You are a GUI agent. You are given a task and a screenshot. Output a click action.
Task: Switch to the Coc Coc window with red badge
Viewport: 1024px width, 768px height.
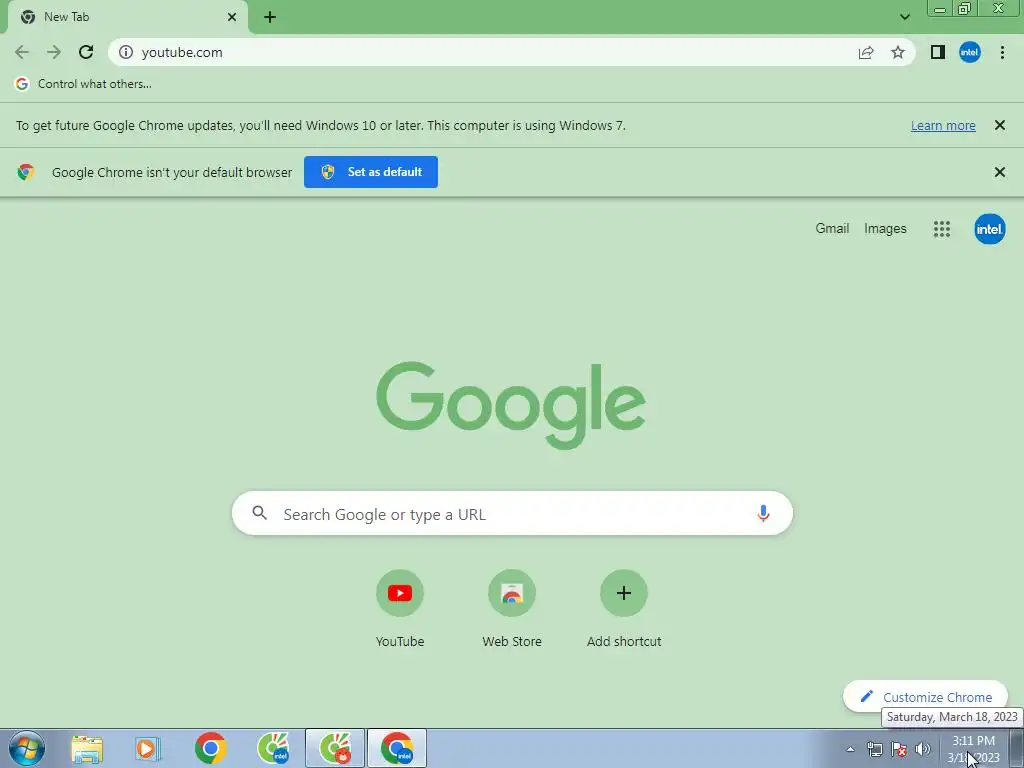335,748
